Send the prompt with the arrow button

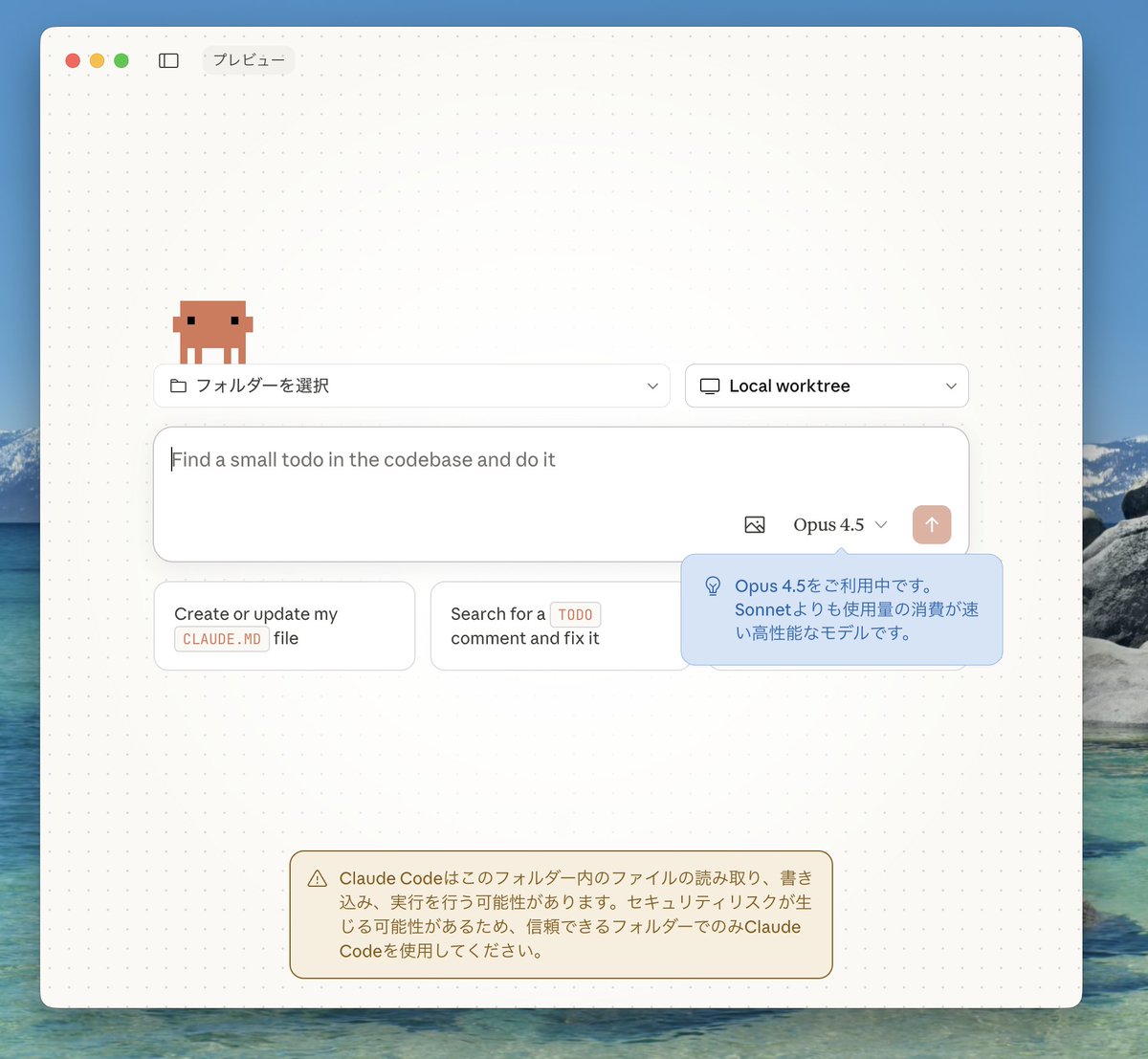[x=932, y=524]
